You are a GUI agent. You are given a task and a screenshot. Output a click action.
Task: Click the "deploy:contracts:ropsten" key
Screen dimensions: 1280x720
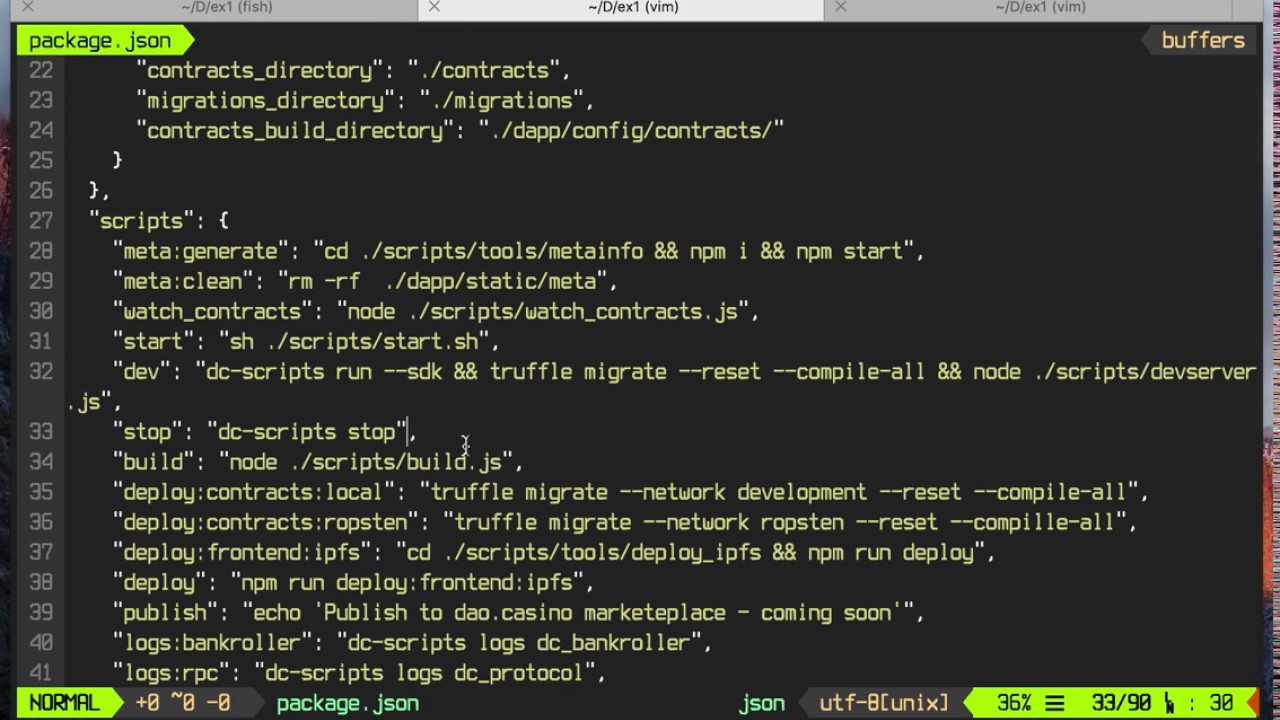pyautogui.click(x=266, y=523)
